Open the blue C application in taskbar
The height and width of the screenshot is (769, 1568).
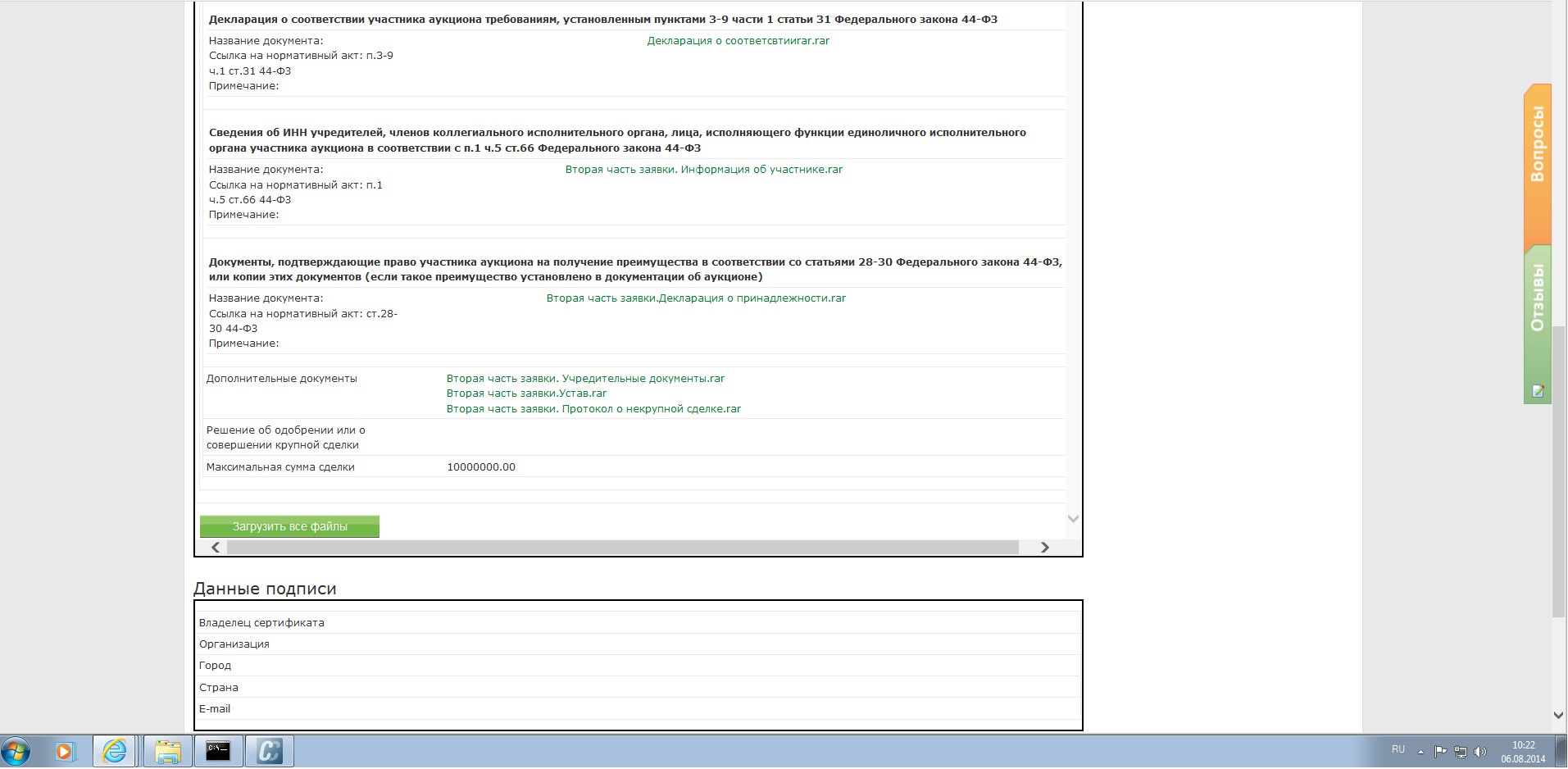[269, 751]
